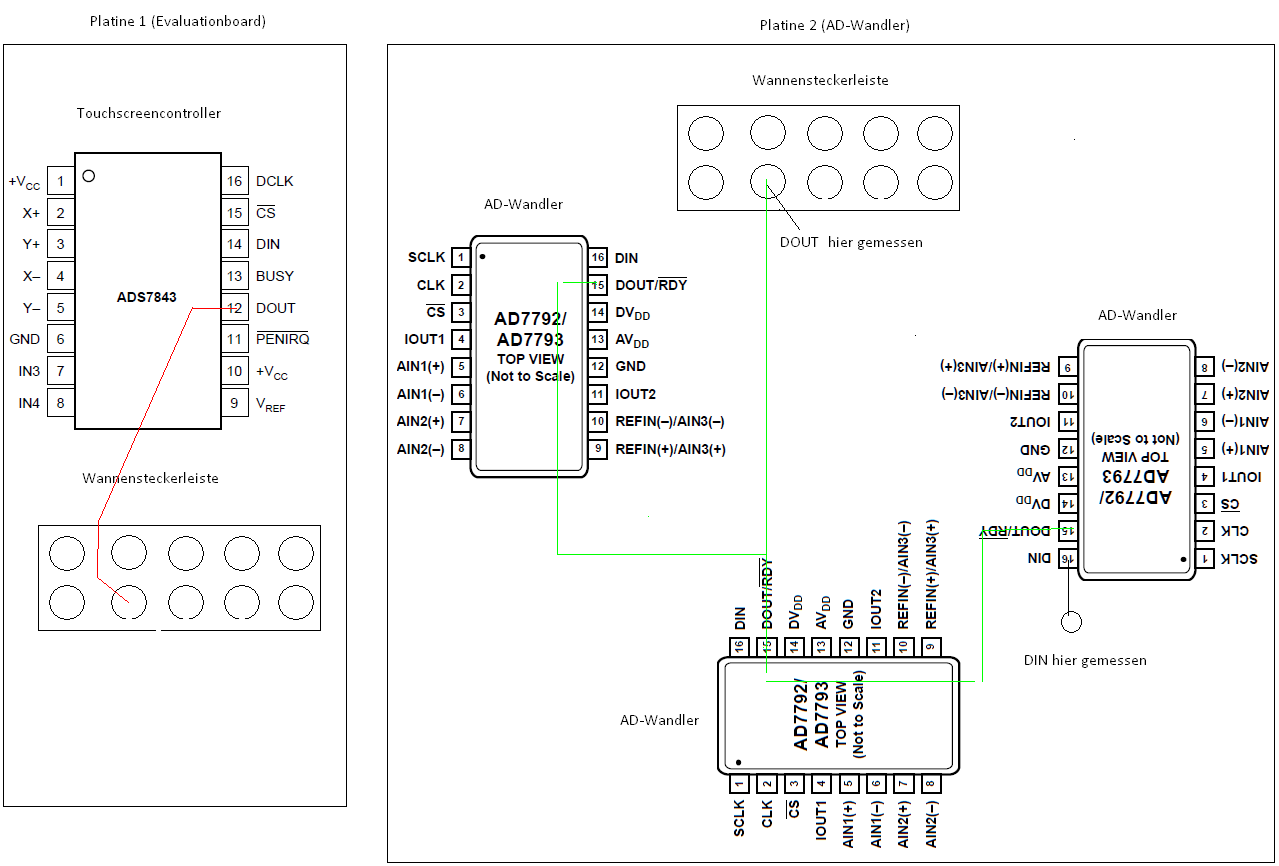
Task: Select pin box 7 next to IN3
Action: click(61, 371)
